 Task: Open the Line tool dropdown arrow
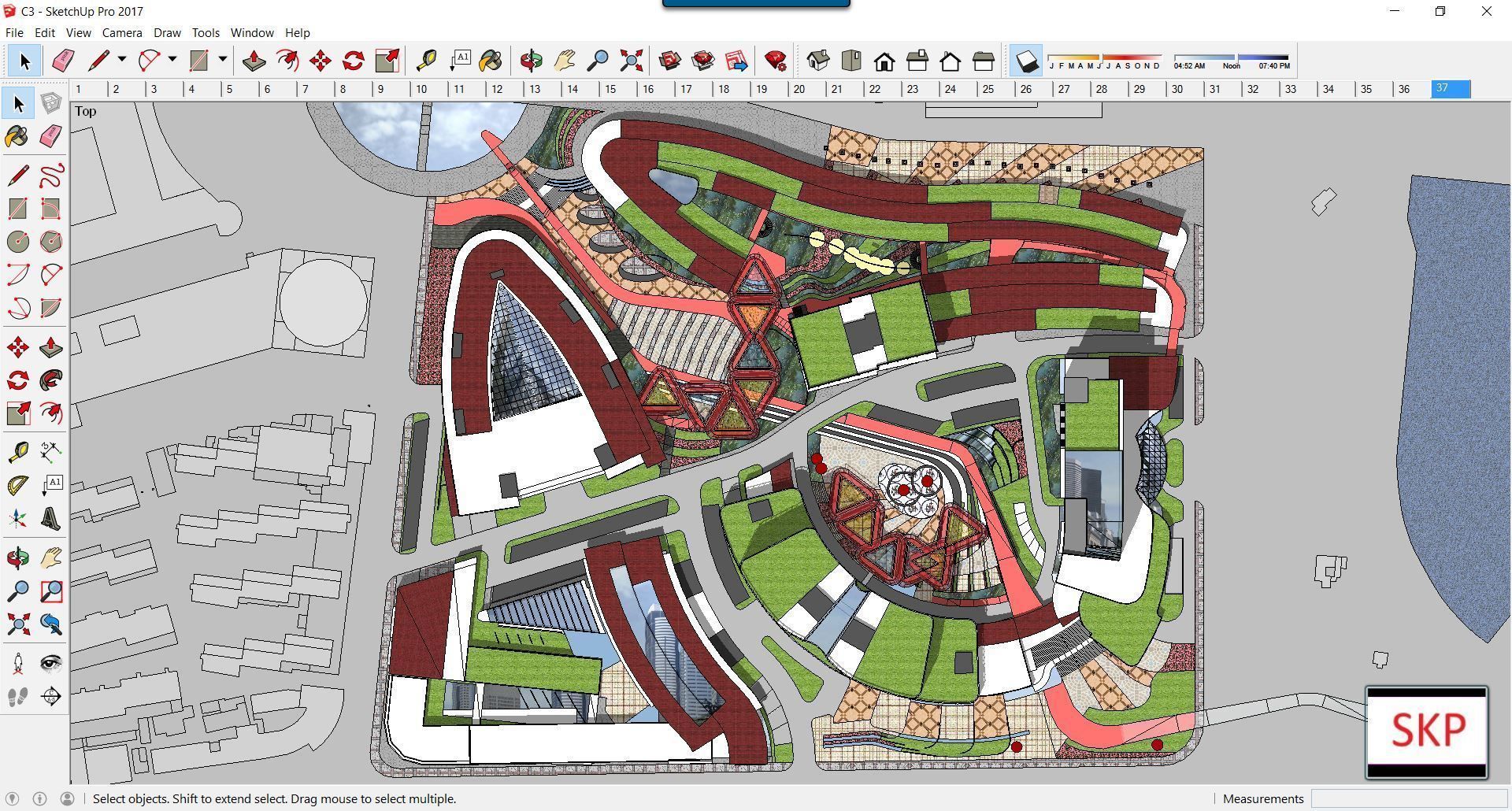(x=122, y=60)
